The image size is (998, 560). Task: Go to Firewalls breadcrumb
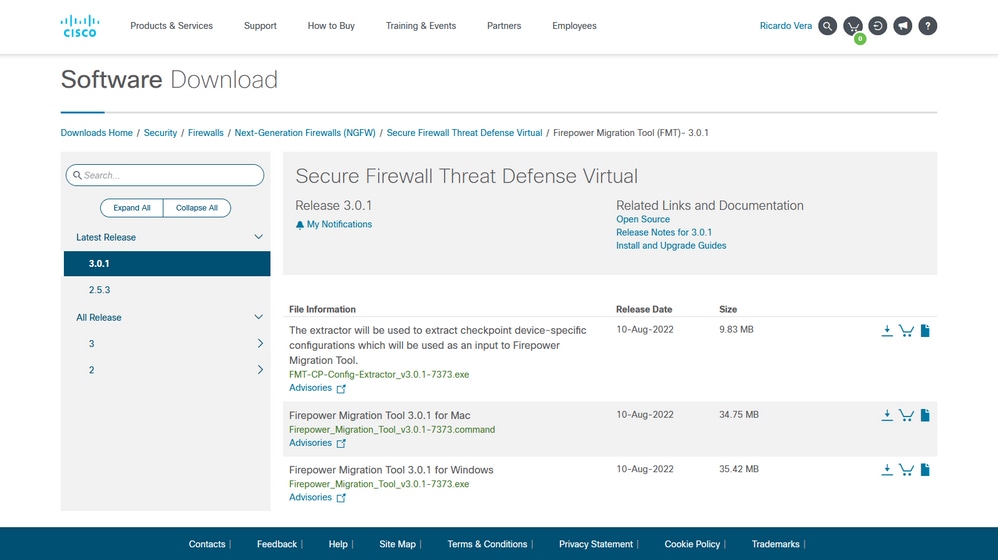point(206,133)
